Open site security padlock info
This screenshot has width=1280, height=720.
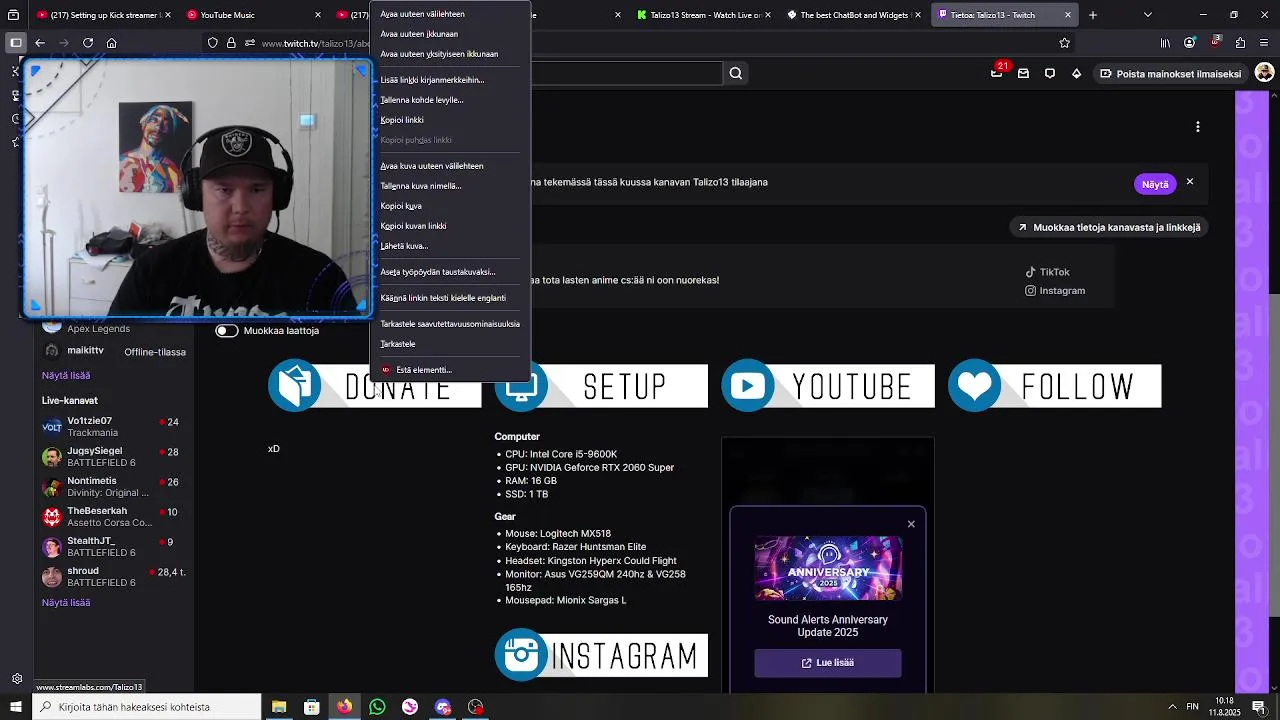pyautogui.click(x=231, y=43)
